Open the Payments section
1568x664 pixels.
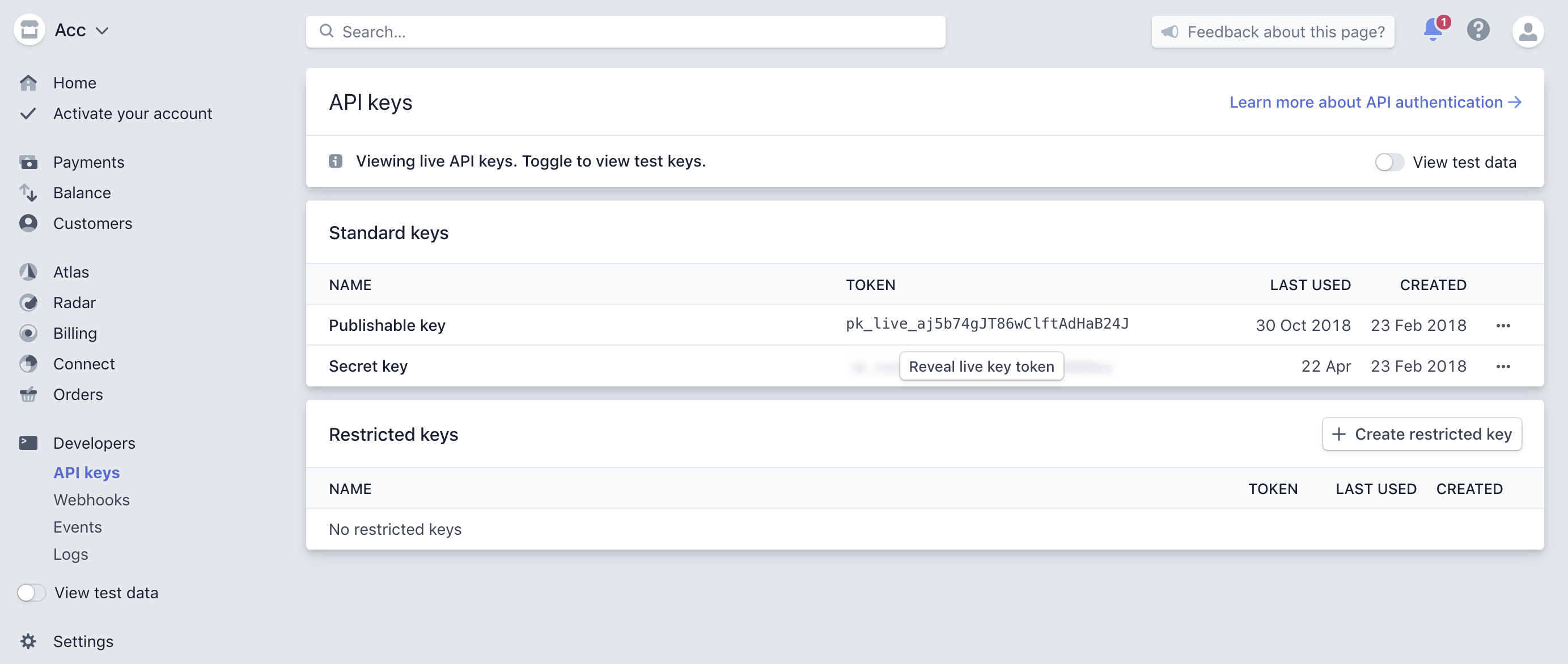click(x=88, y=162)
